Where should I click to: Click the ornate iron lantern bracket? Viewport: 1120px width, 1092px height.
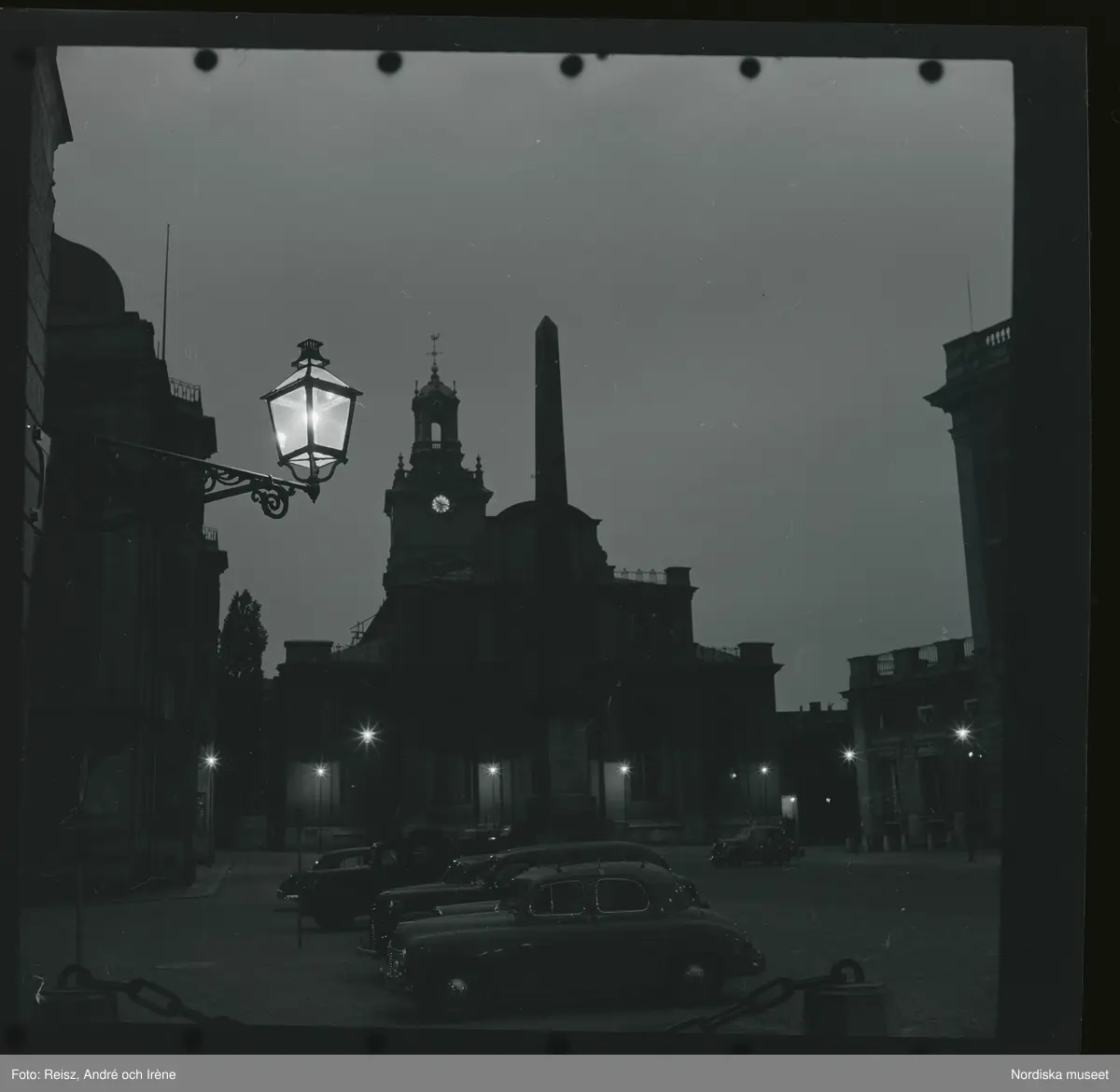[x=250, y=481]
